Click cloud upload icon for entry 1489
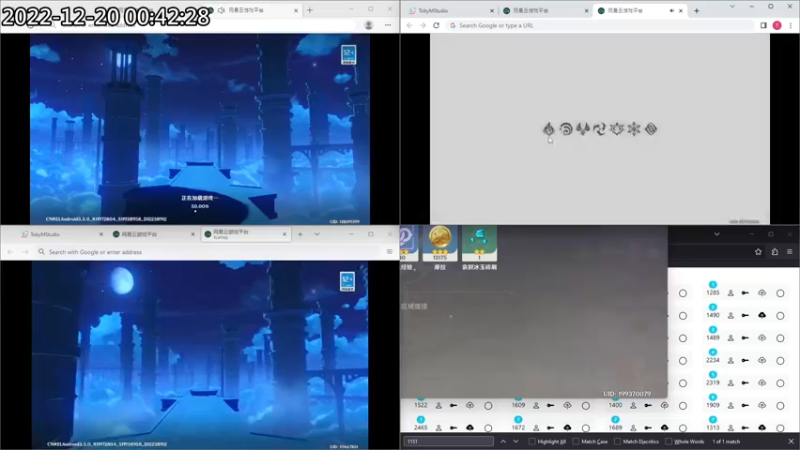The width and height of the screenshot is (800, 450). 762,338
